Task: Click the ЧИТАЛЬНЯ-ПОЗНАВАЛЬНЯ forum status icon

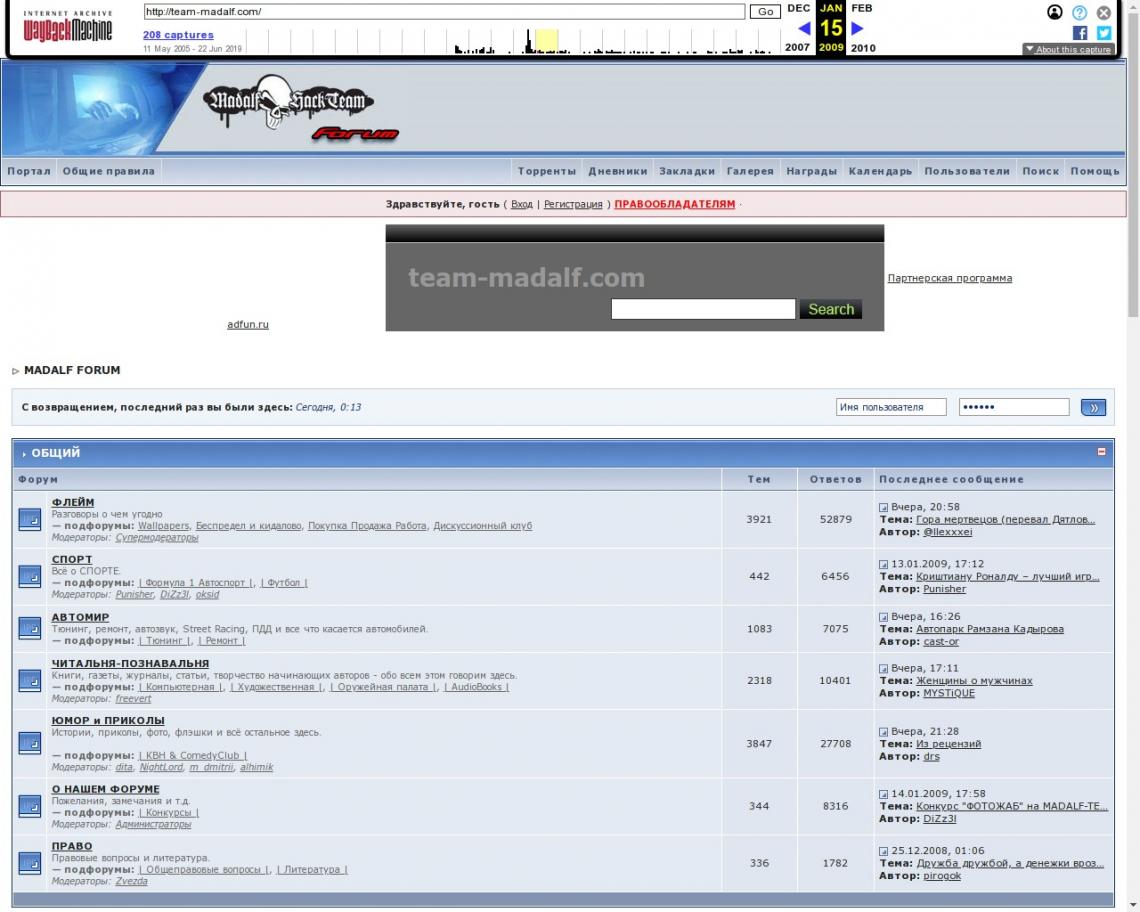Action: [30, 680]
